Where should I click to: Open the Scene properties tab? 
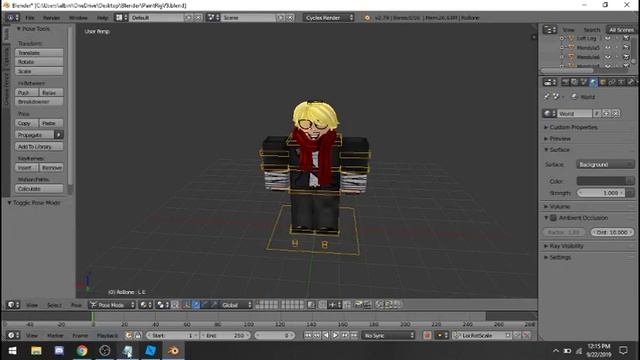tap(584, 82)
